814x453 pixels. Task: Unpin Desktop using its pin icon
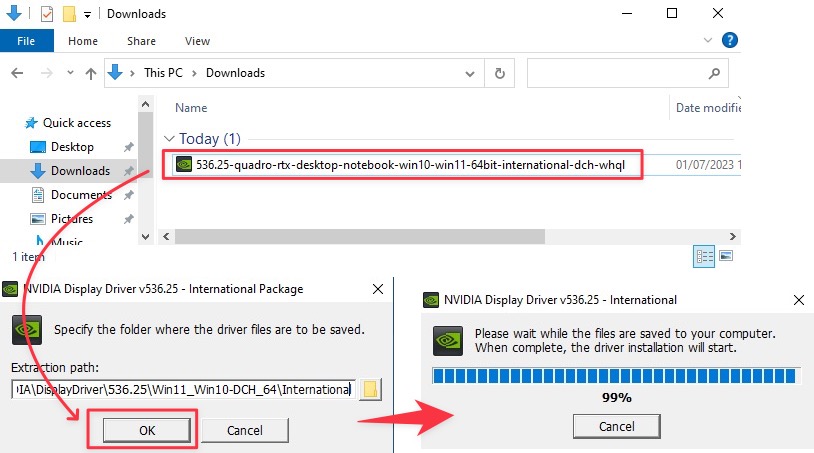pos(128,147)
